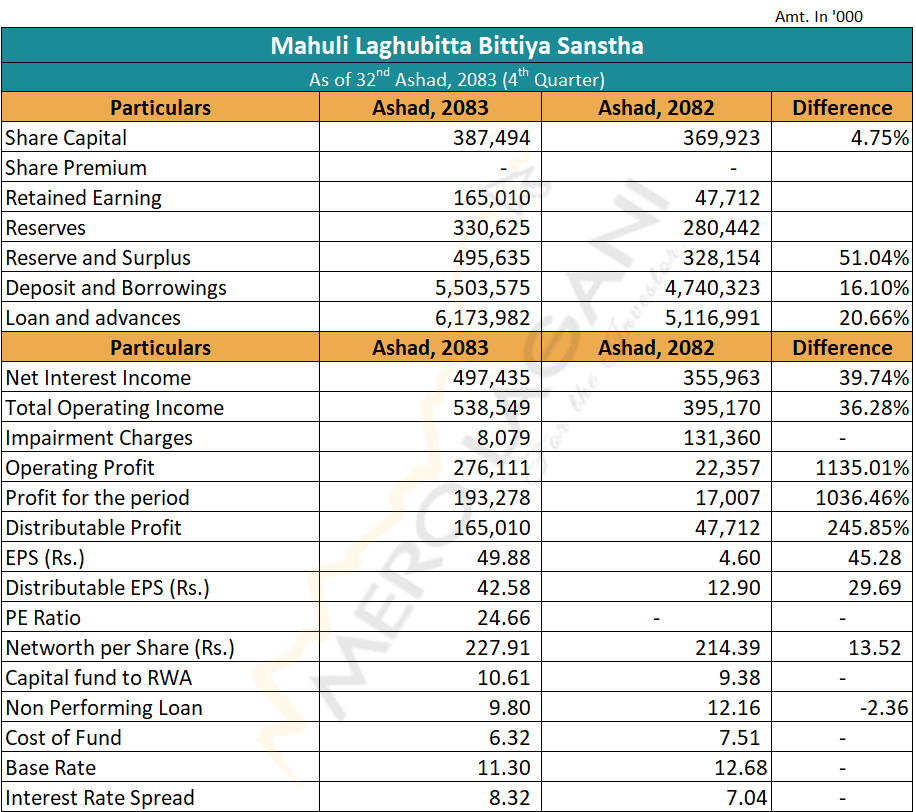The width and height of the screenshot is (916, 812).
Task: Select the Operating Profit label
Action: tap(79, 468)
